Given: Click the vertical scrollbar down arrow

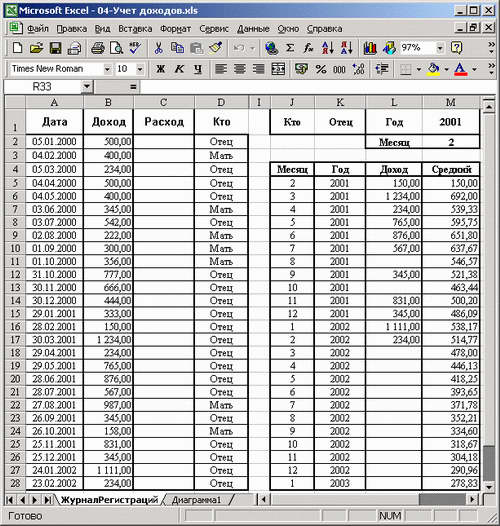Looking at the screenshot, I should 489,487.
